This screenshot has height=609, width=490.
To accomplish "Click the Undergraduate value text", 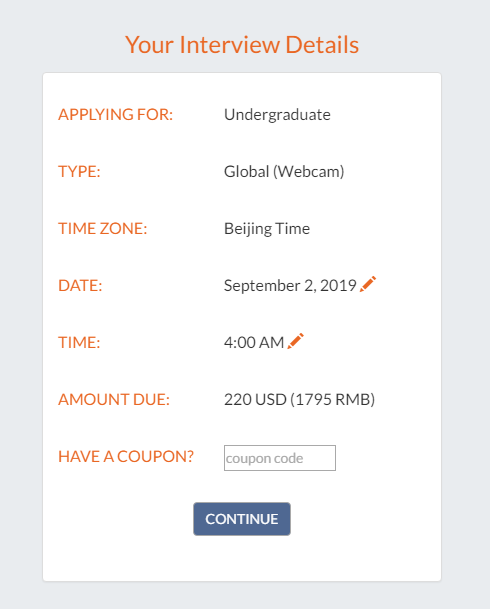I will click(x=277, y=115).
